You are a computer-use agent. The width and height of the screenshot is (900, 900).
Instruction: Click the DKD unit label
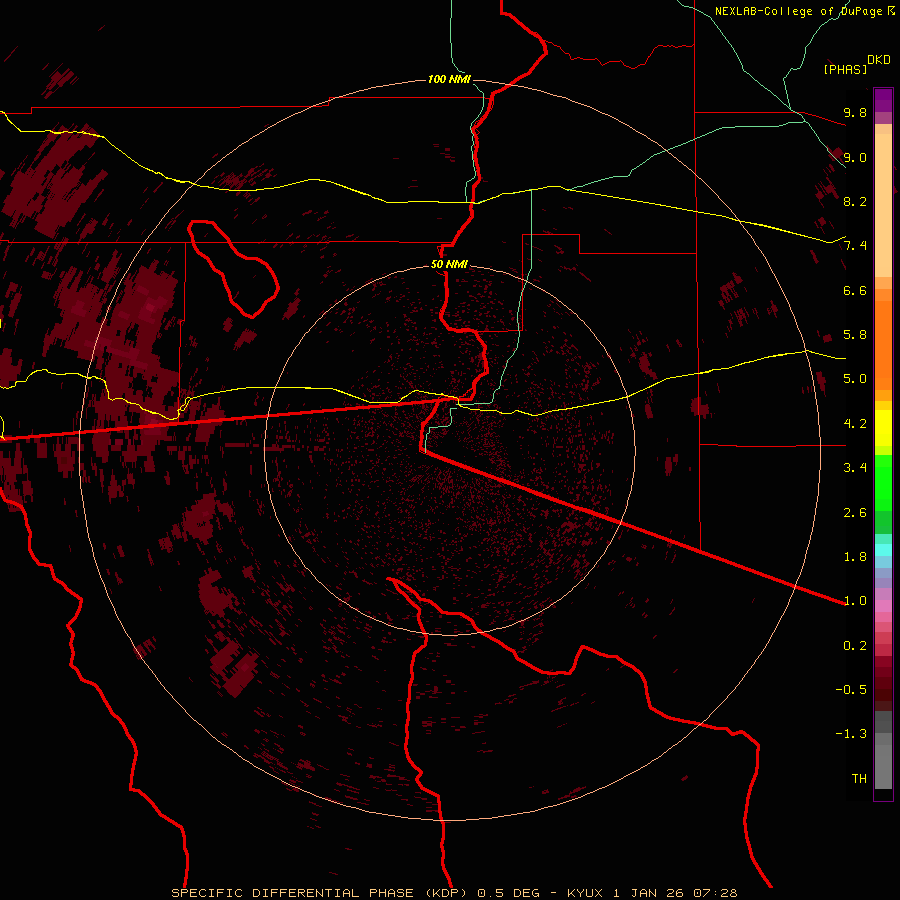879,60
